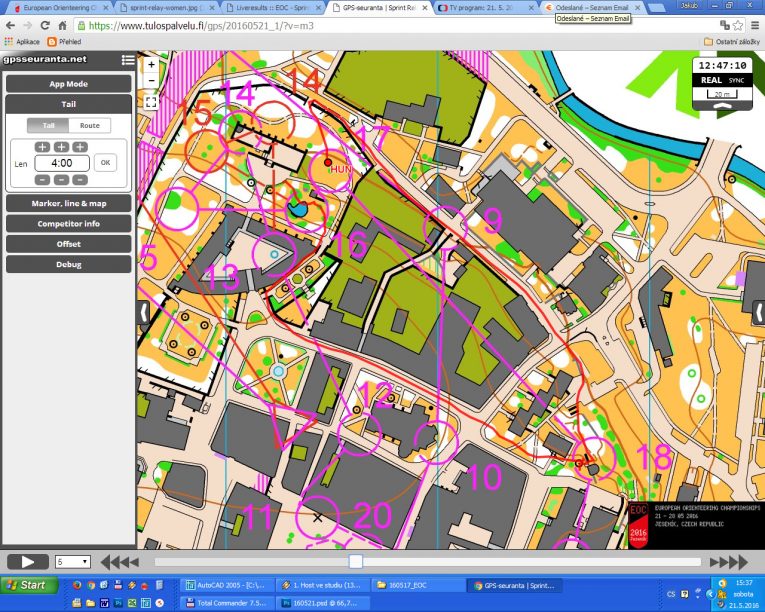The height and width of the screenshot is (612, 765).
Task: Expand the clock panel with the up arrow
Action: [723, 107]
